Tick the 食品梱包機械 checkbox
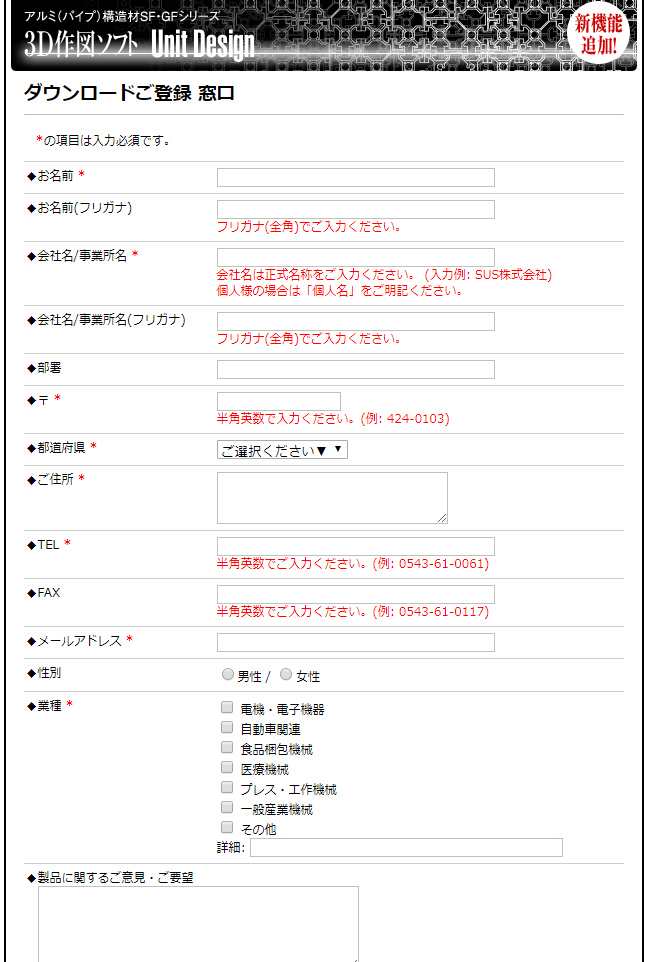Viewport: 649px width, 962px height. click(227, 747)
